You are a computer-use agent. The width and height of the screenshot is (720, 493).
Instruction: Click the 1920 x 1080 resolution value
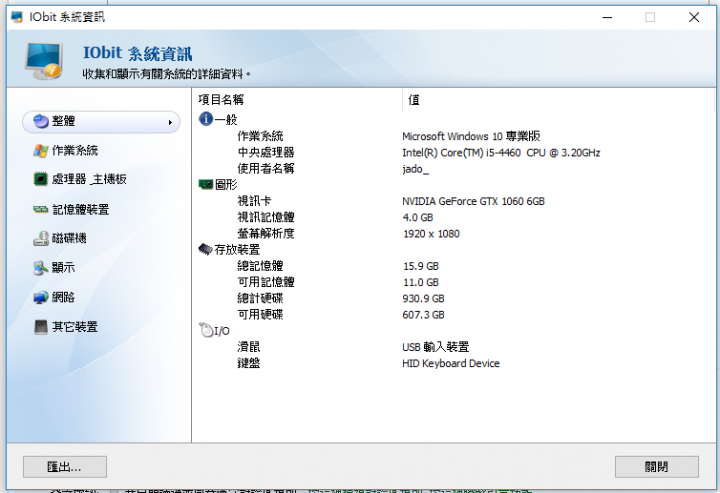(x=431, y=234)
